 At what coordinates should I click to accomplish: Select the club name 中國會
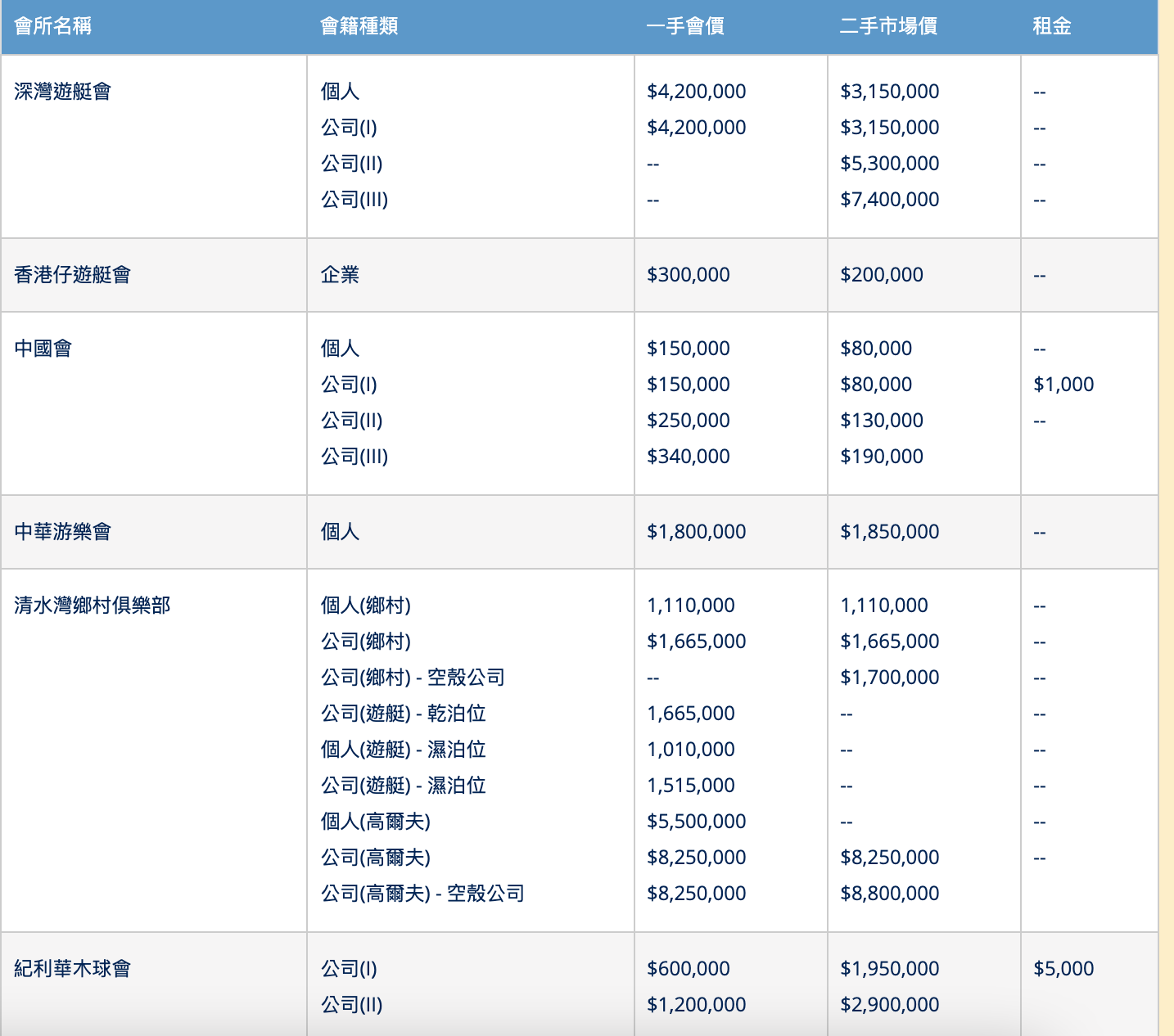(43, 349)
